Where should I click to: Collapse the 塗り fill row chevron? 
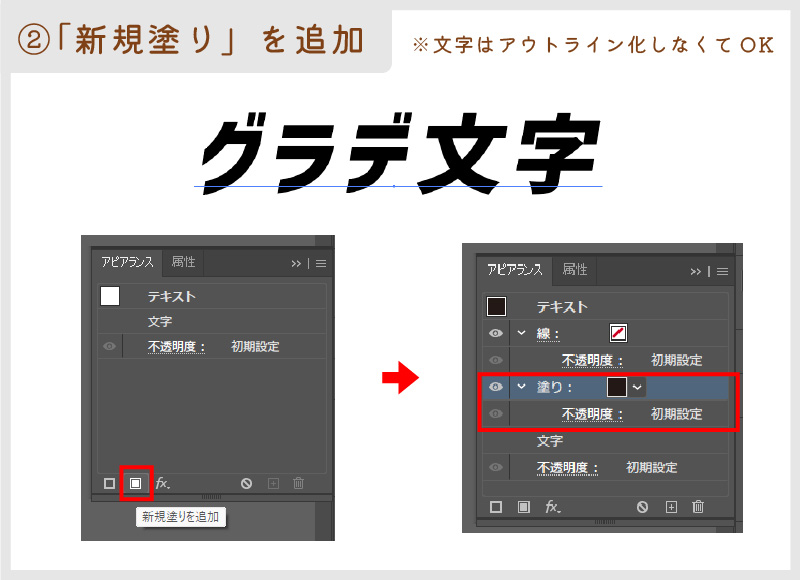coord(521,386)
